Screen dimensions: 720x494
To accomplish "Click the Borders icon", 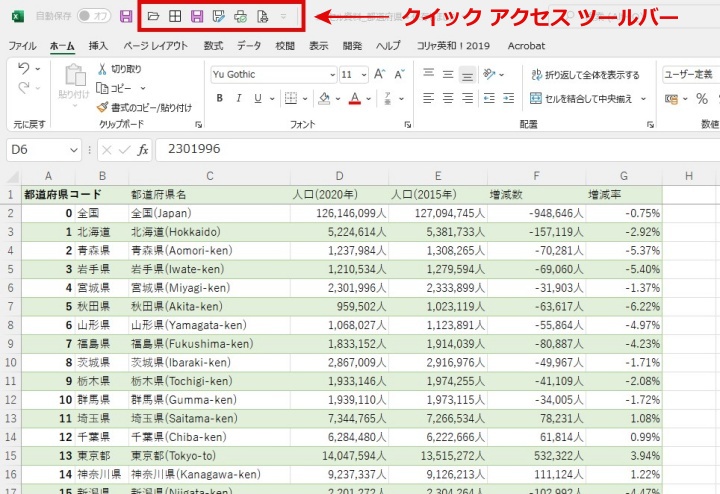I will click(291, 98).
